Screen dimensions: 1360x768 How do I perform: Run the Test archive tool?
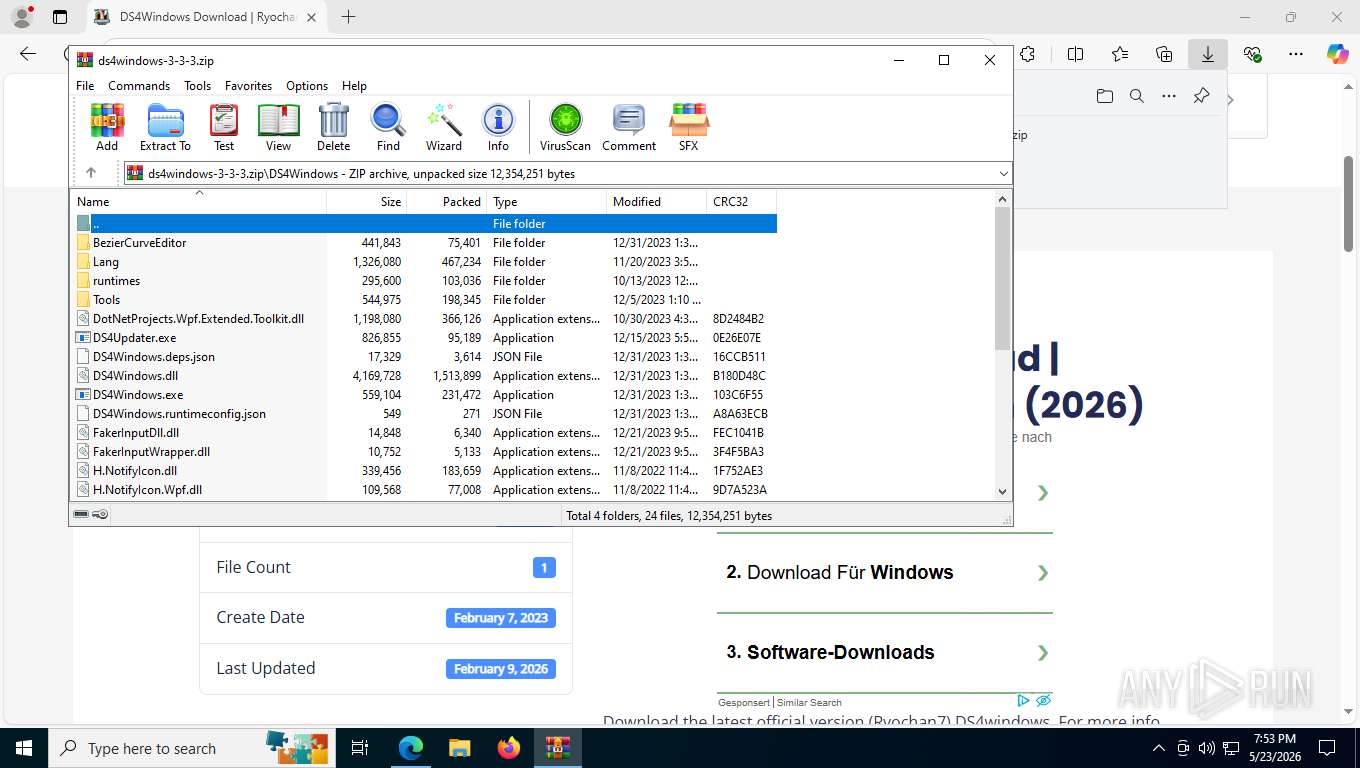pos(224,127)
